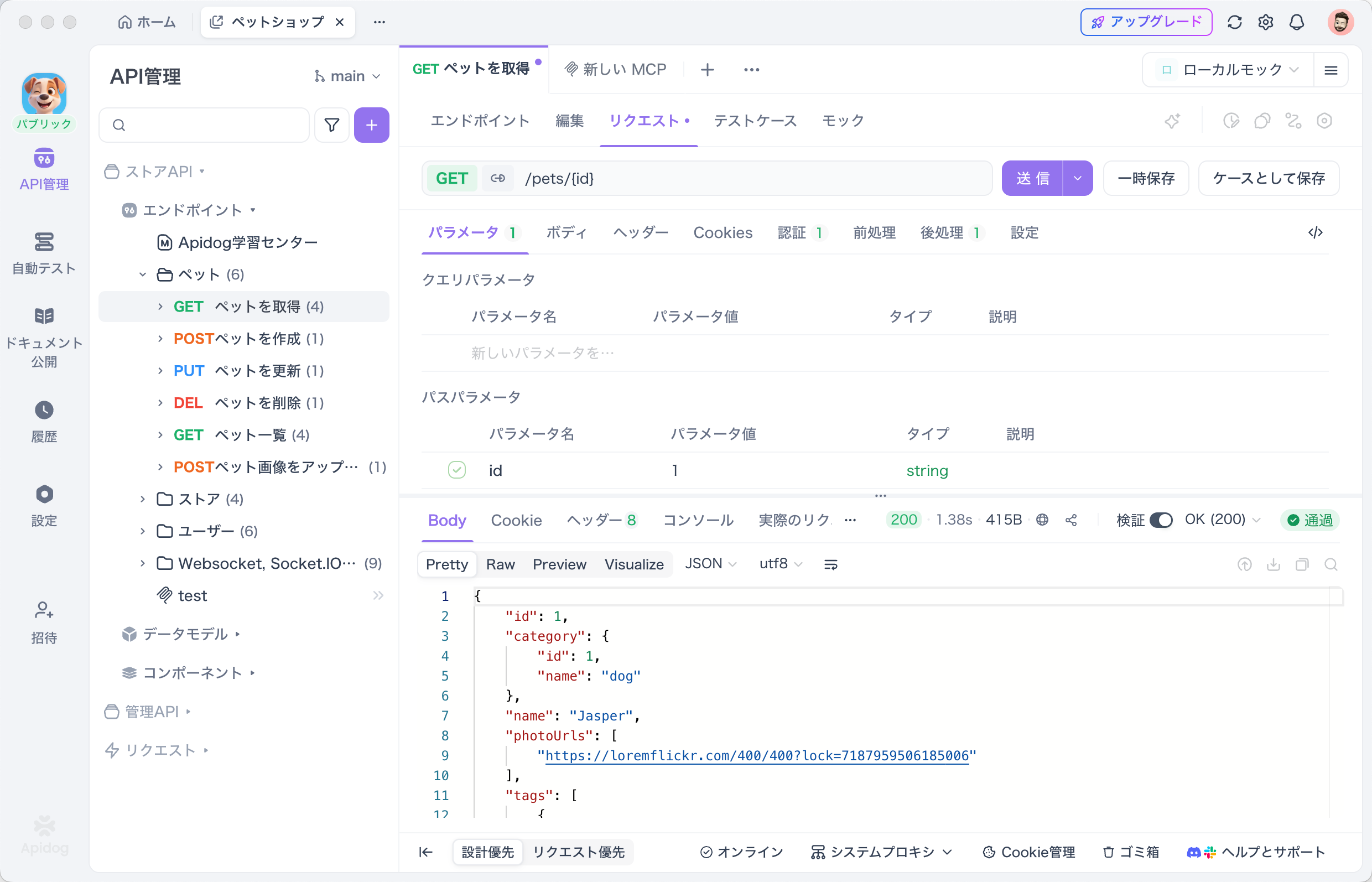Switch to the ボディ tab
This screenshot has height=882, width=1372.
coord(567,232)
